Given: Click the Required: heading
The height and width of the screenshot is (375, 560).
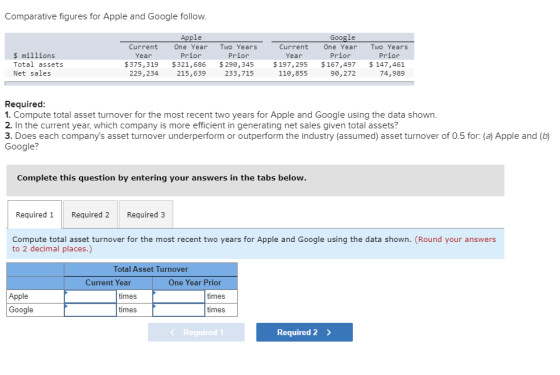Looking at the screenshot, I should 25,104.
